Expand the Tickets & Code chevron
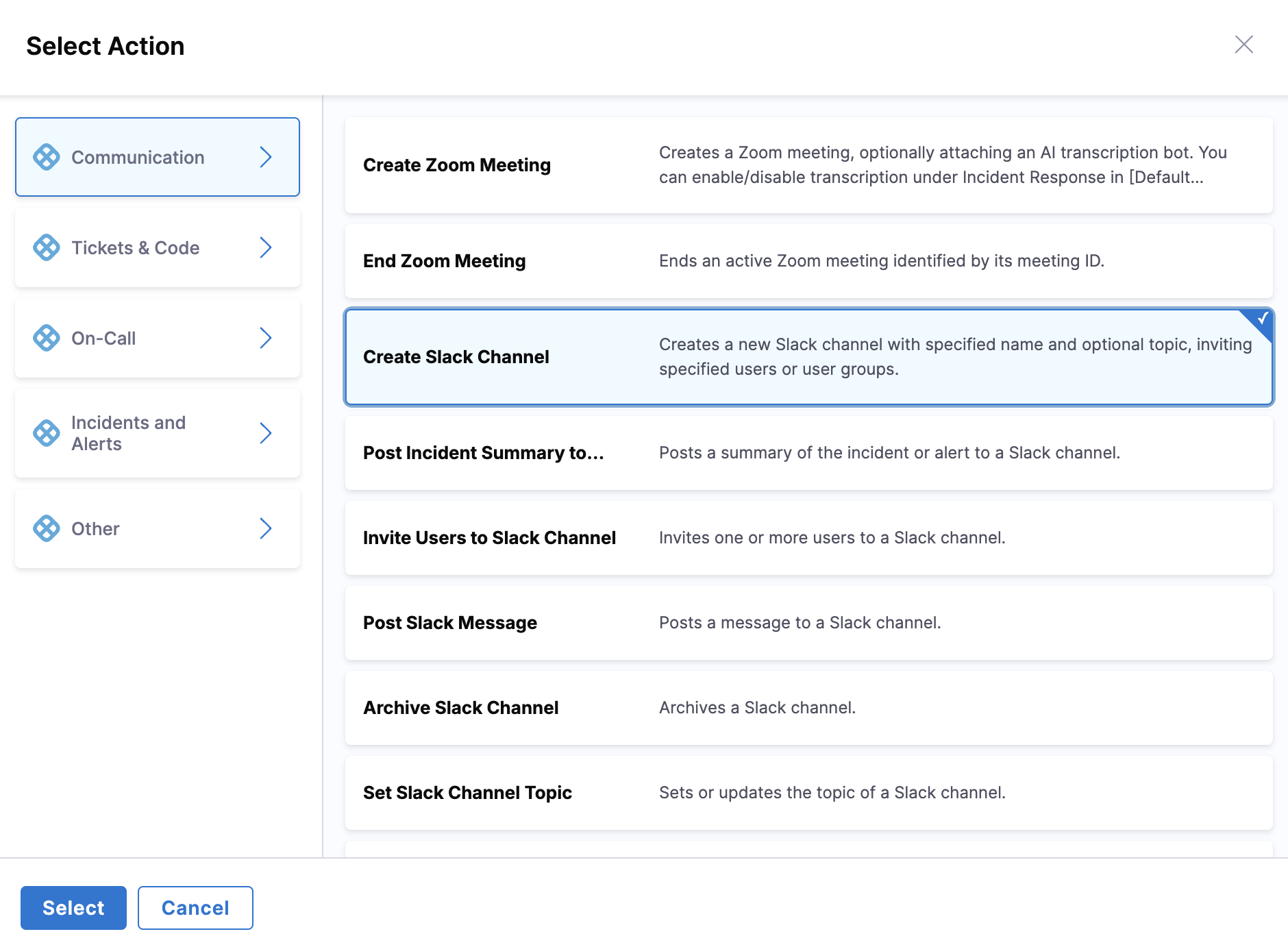Image resolution: width=1288 pixels, height=947 pixels. pyautogui.click(x=266, y=247)
